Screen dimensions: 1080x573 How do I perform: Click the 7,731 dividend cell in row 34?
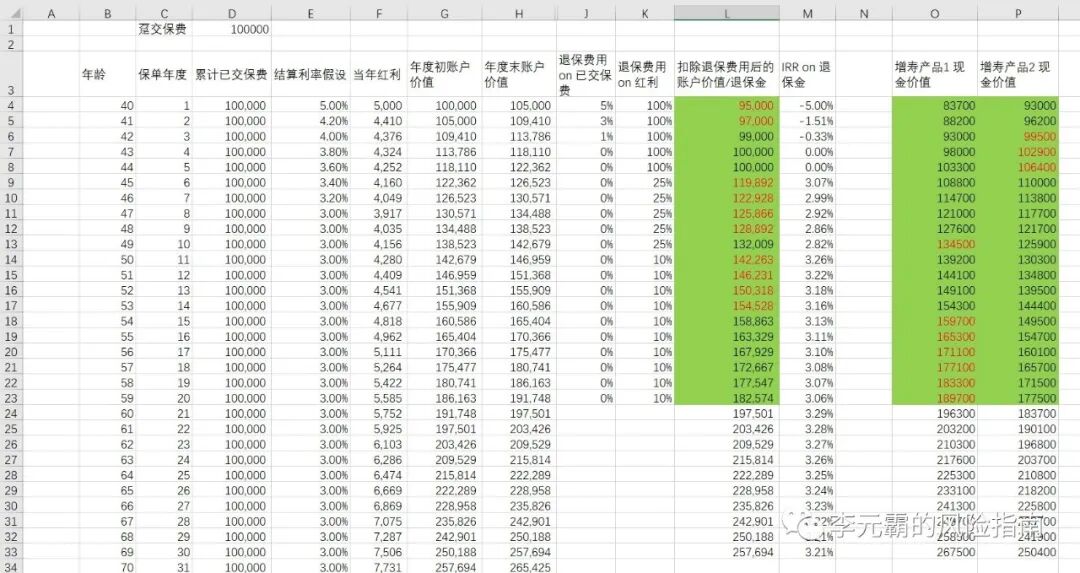(x=378, y=567)
